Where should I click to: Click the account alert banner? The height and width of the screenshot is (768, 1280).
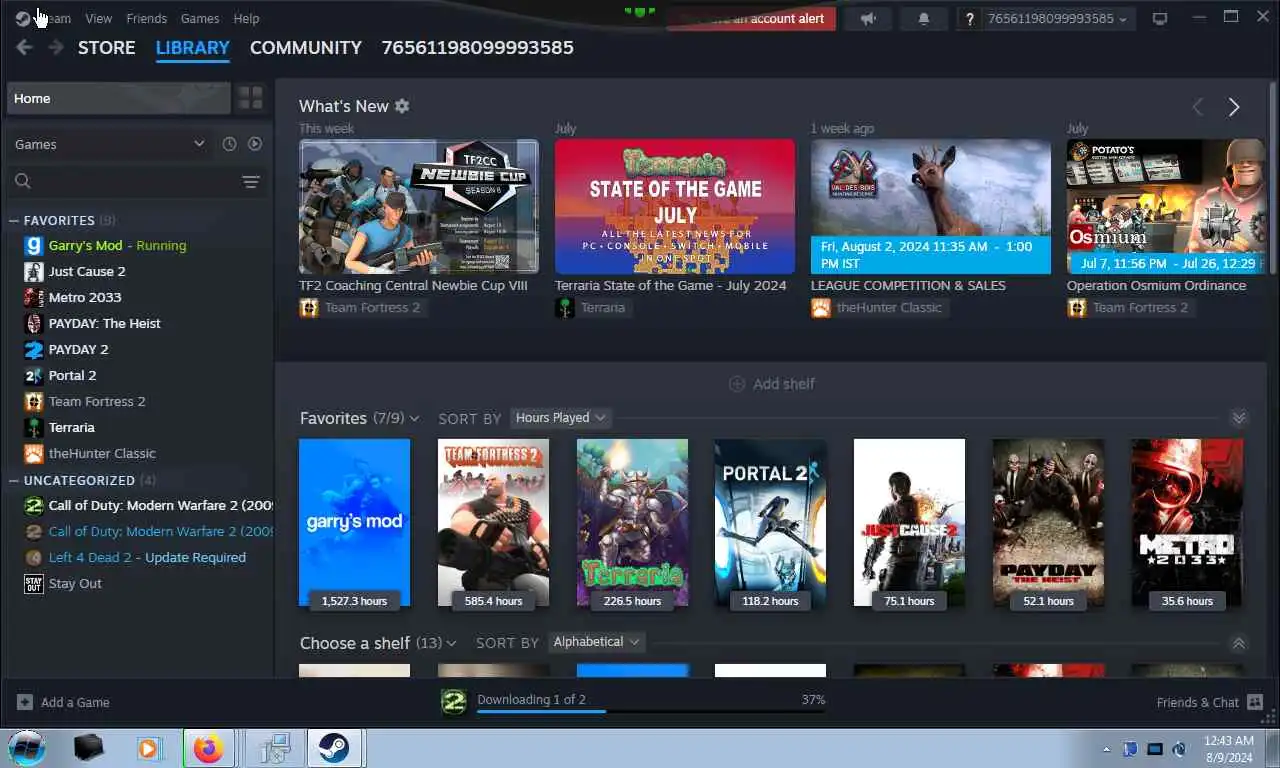coord(751,19)
